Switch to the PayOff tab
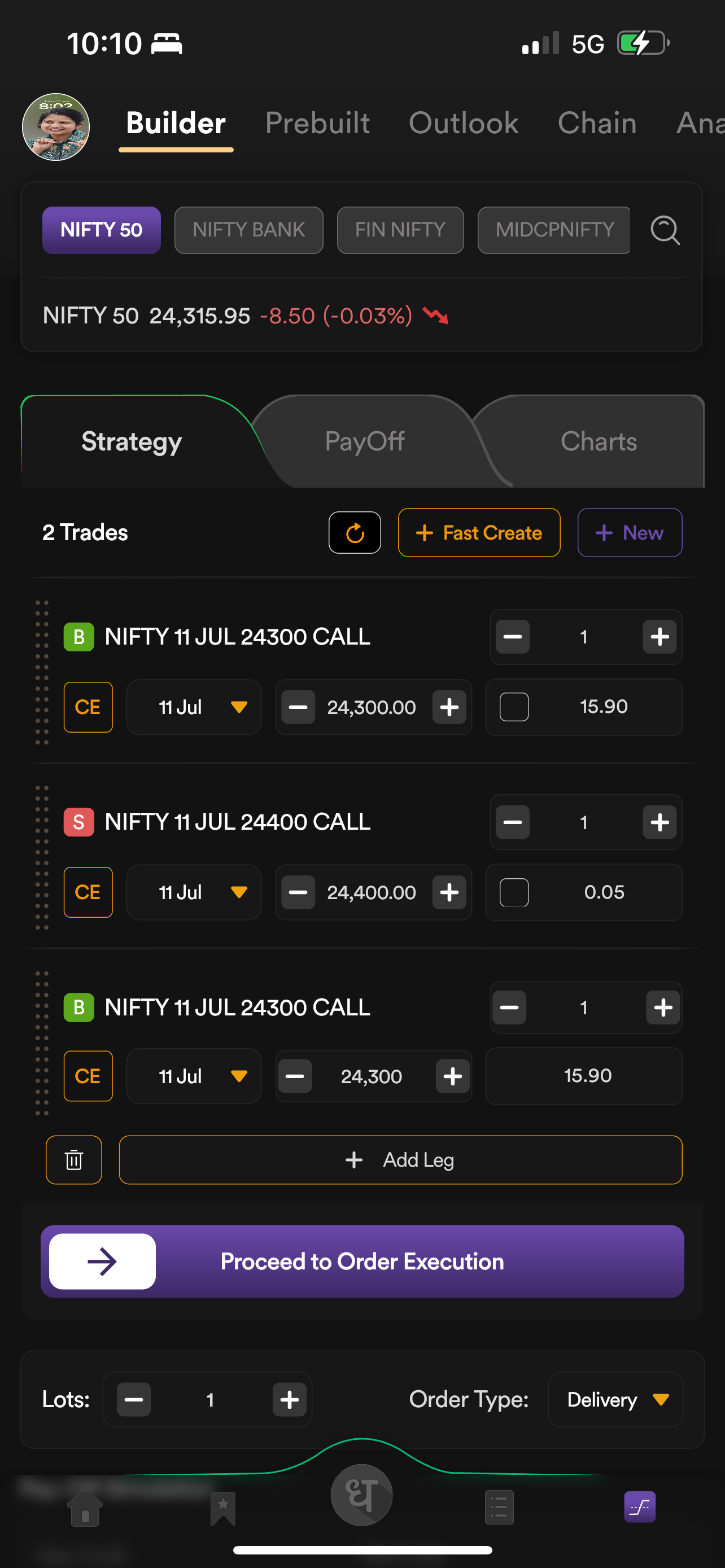Viewport: 725px width, 1568px height. click(x=365, y=442)
